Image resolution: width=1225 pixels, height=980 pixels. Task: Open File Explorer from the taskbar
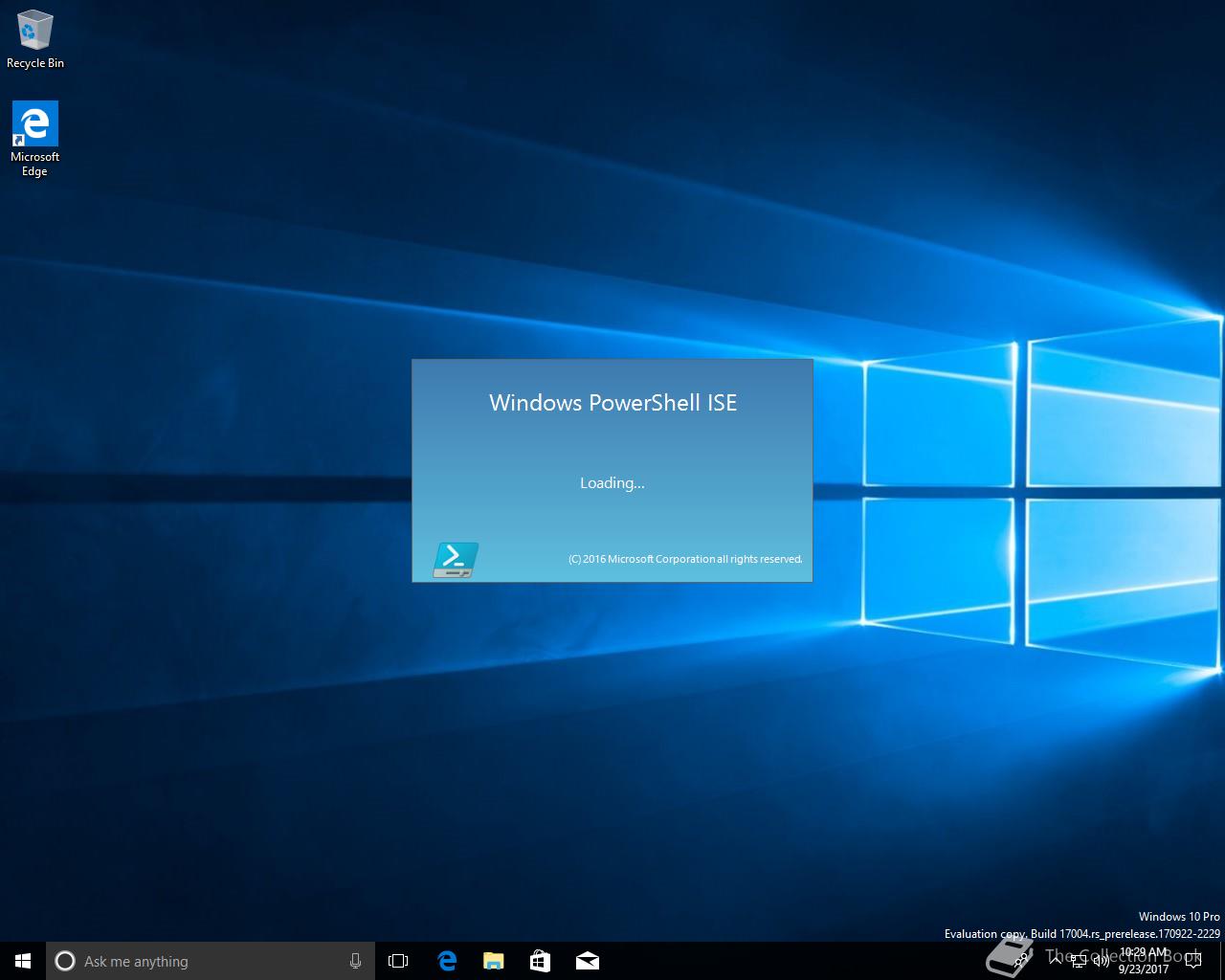tap(493, 961)
